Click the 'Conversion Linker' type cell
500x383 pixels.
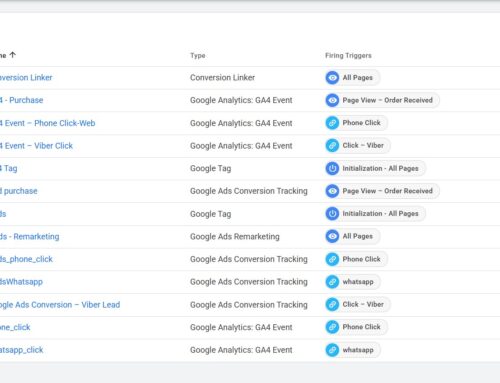coord(222,78)
